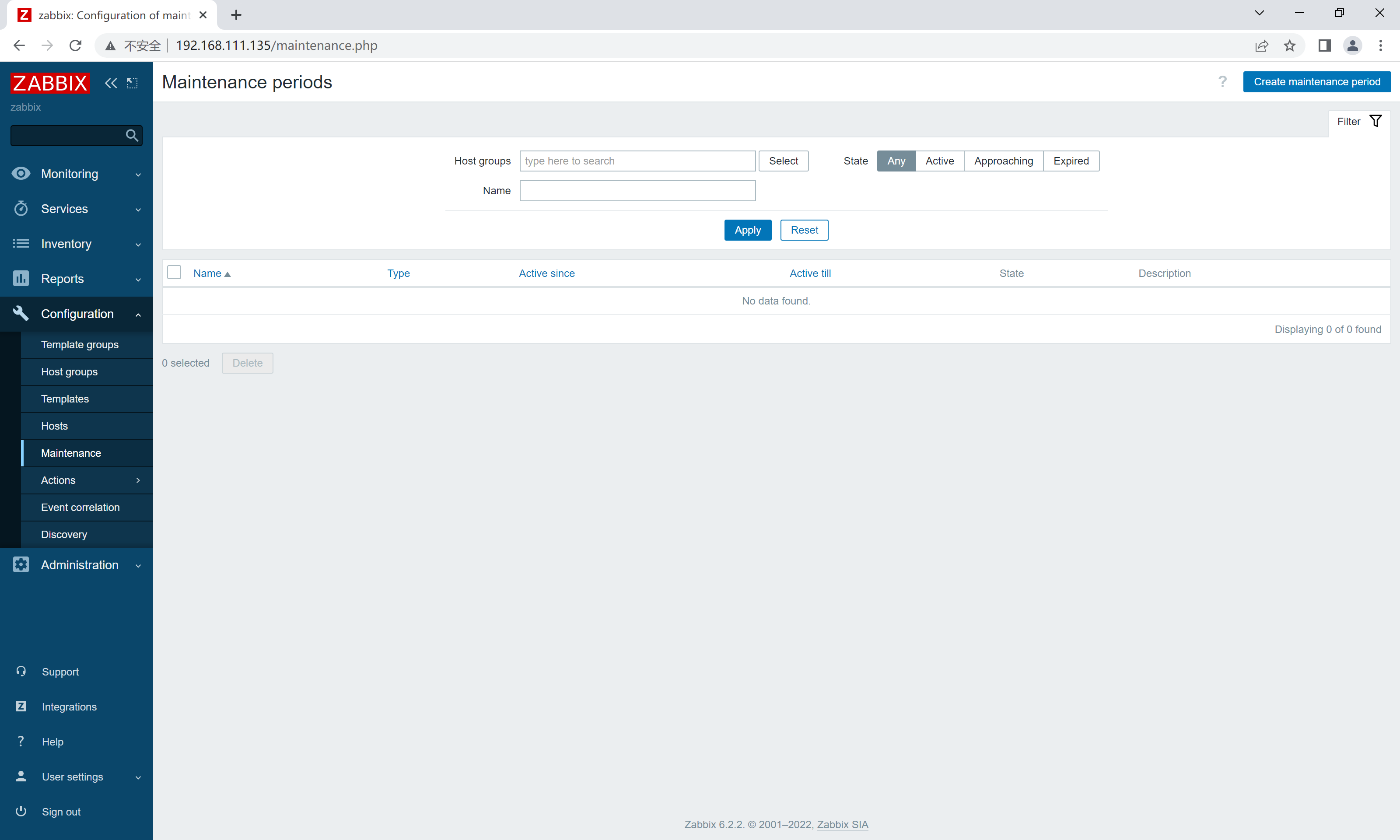Click the Sign out power icon
Image resolution: width=1400 pixels, height=840 pixels.
[x=21, y=811]
